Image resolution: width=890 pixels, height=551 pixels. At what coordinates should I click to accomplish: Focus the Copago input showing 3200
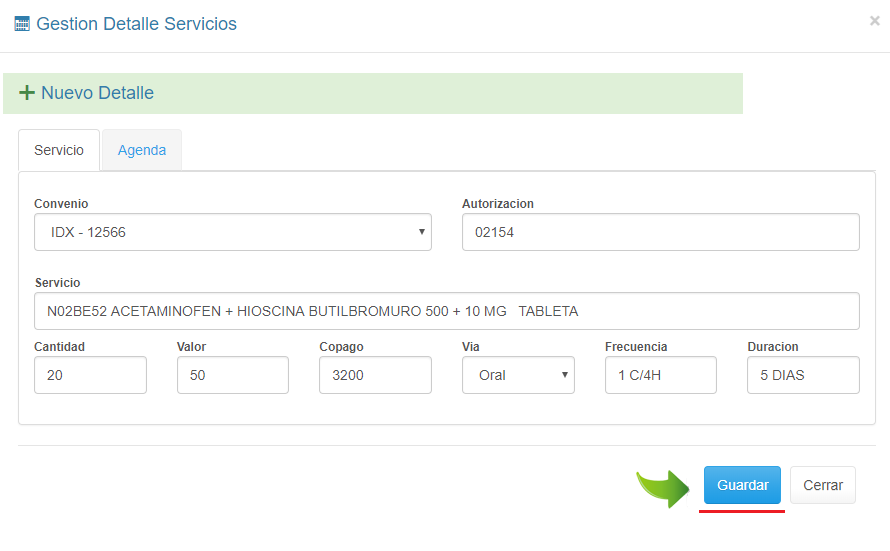[375, 375]
